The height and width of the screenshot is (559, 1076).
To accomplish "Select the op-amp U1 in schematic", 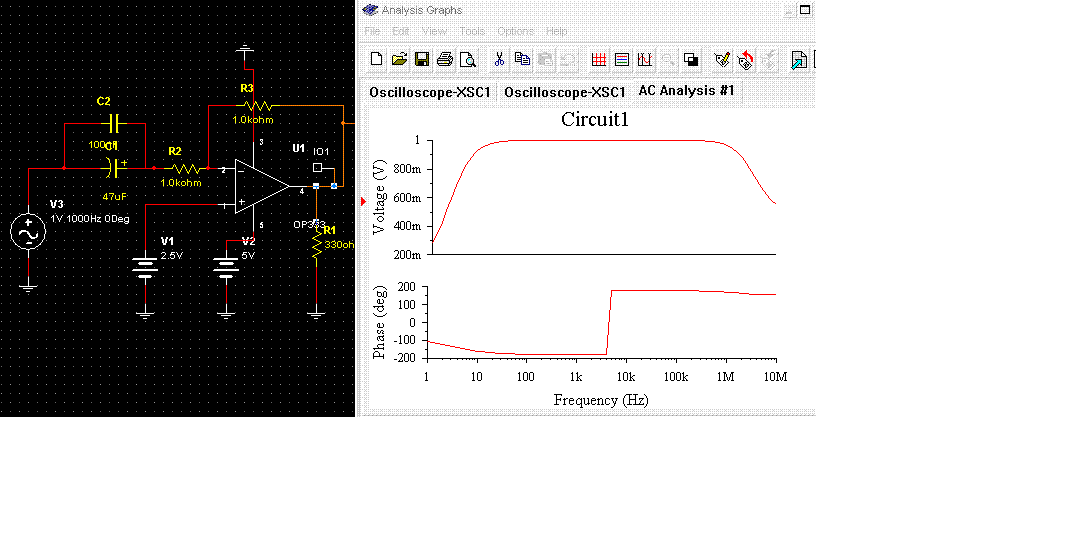I will 261,187.
